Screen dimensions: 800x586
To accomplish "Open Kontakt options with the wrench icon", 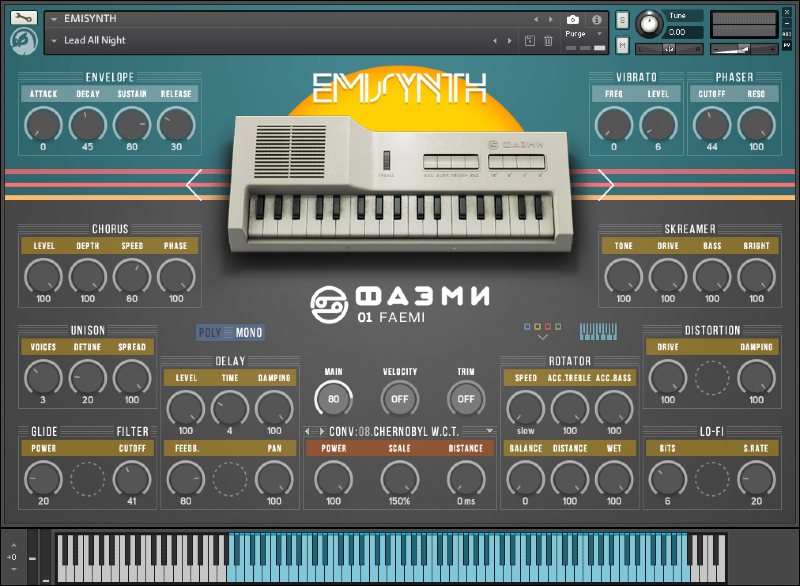I will tap(22, 17).
